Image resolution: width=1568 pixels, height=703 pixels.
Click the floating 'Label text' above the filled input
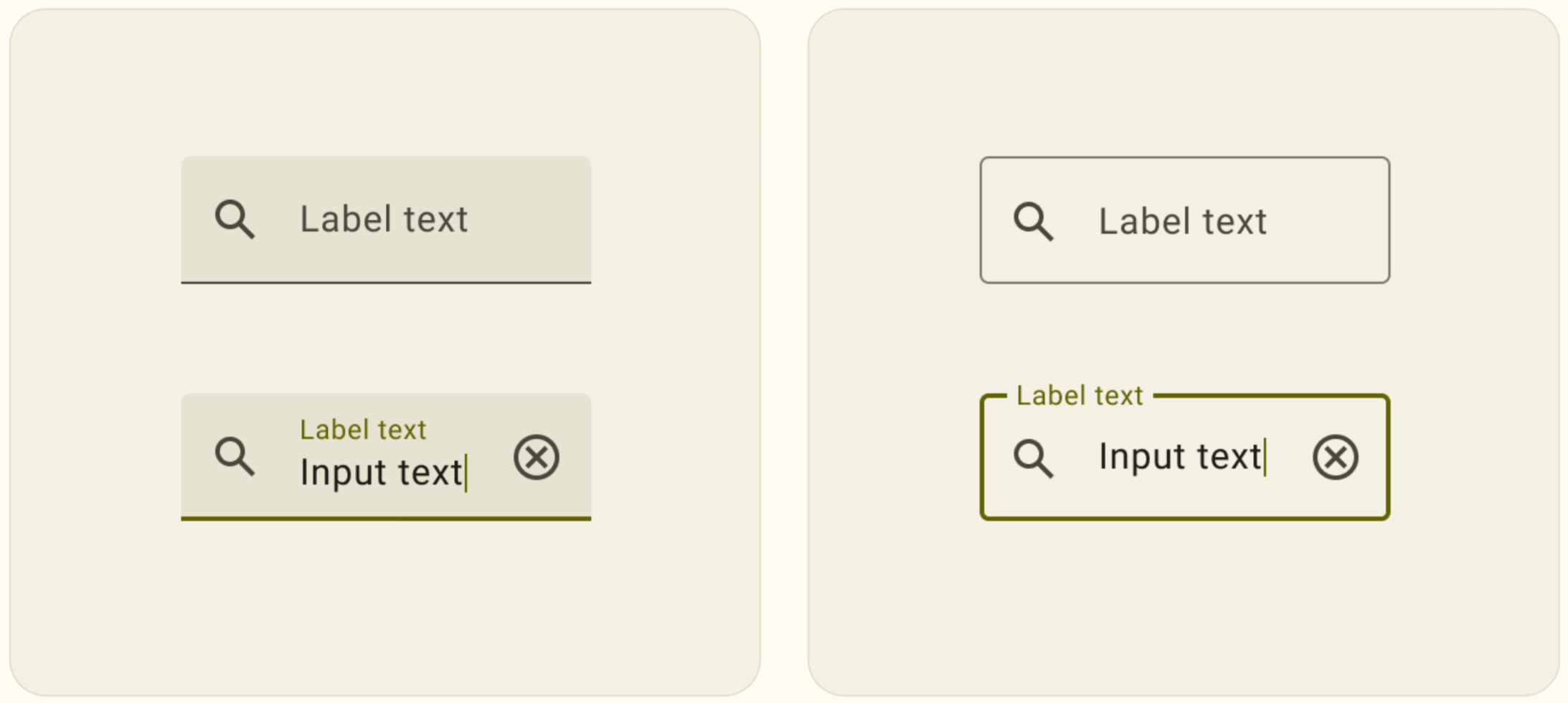[x=363, y=429]
